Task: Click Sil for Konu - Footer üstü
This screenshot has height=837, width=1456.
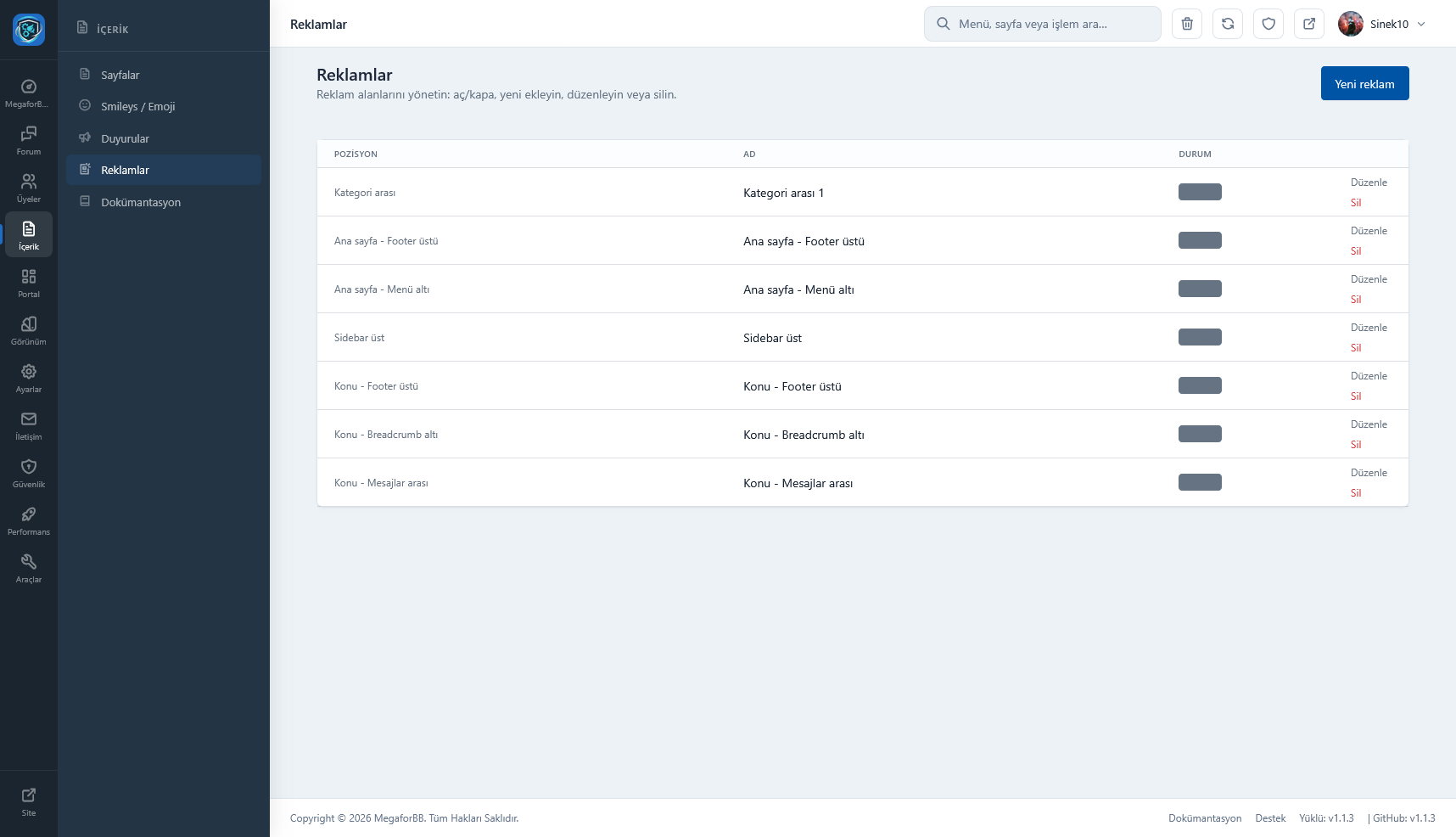Action: 1356,396
